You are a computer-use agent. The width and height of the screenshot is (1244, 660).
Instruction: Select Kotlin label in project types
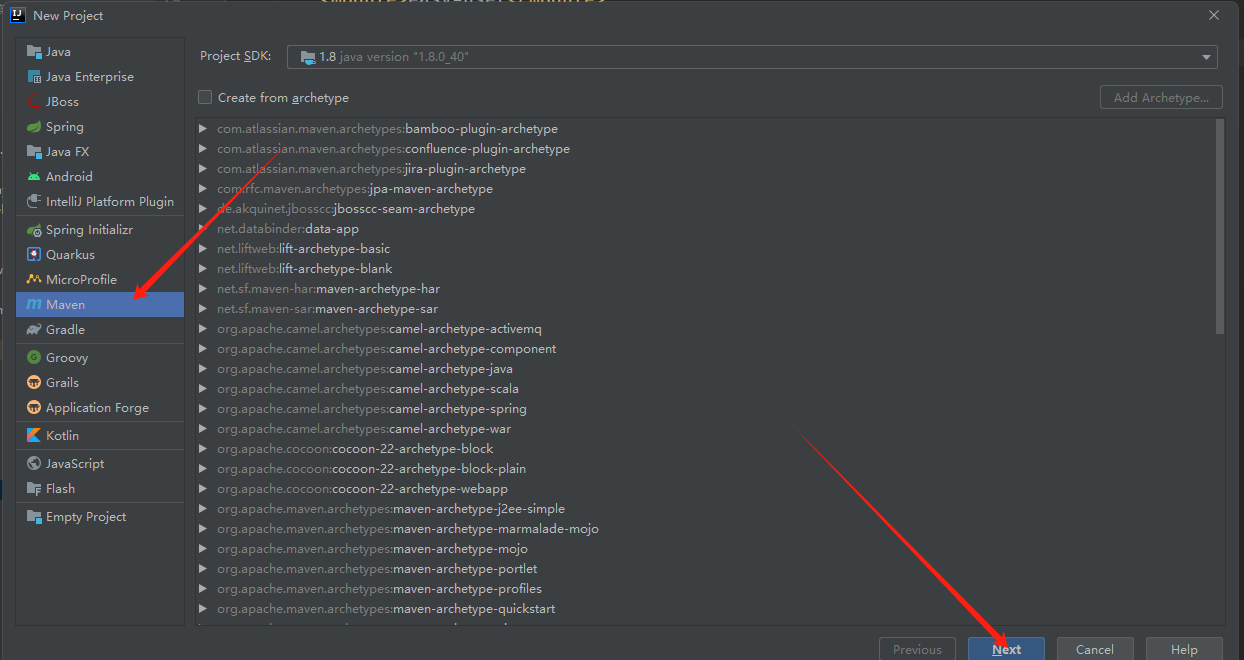[62, 436]
